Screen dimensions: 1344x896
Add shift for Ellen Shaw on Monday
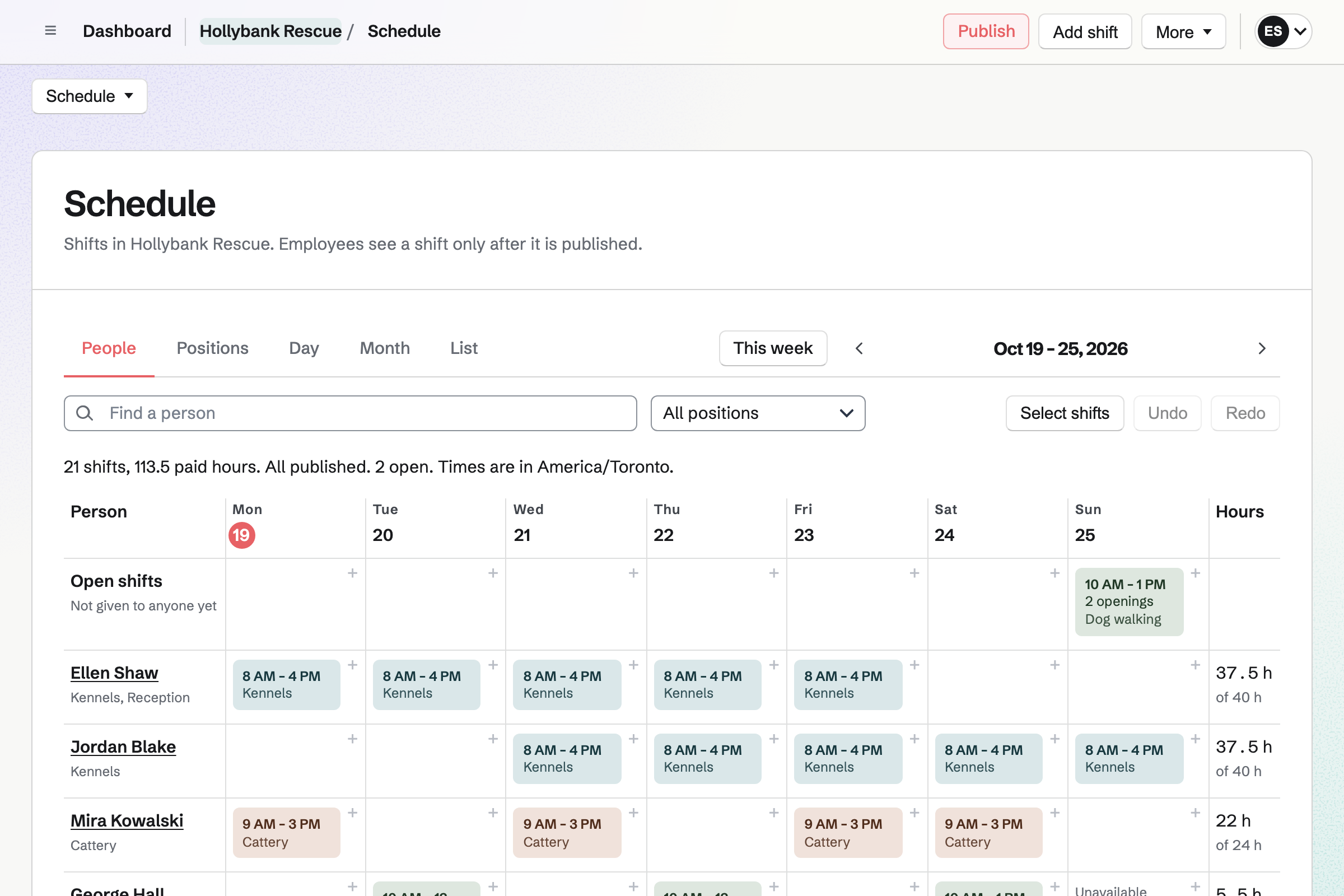pyautogui.click(x=353, y=665)
